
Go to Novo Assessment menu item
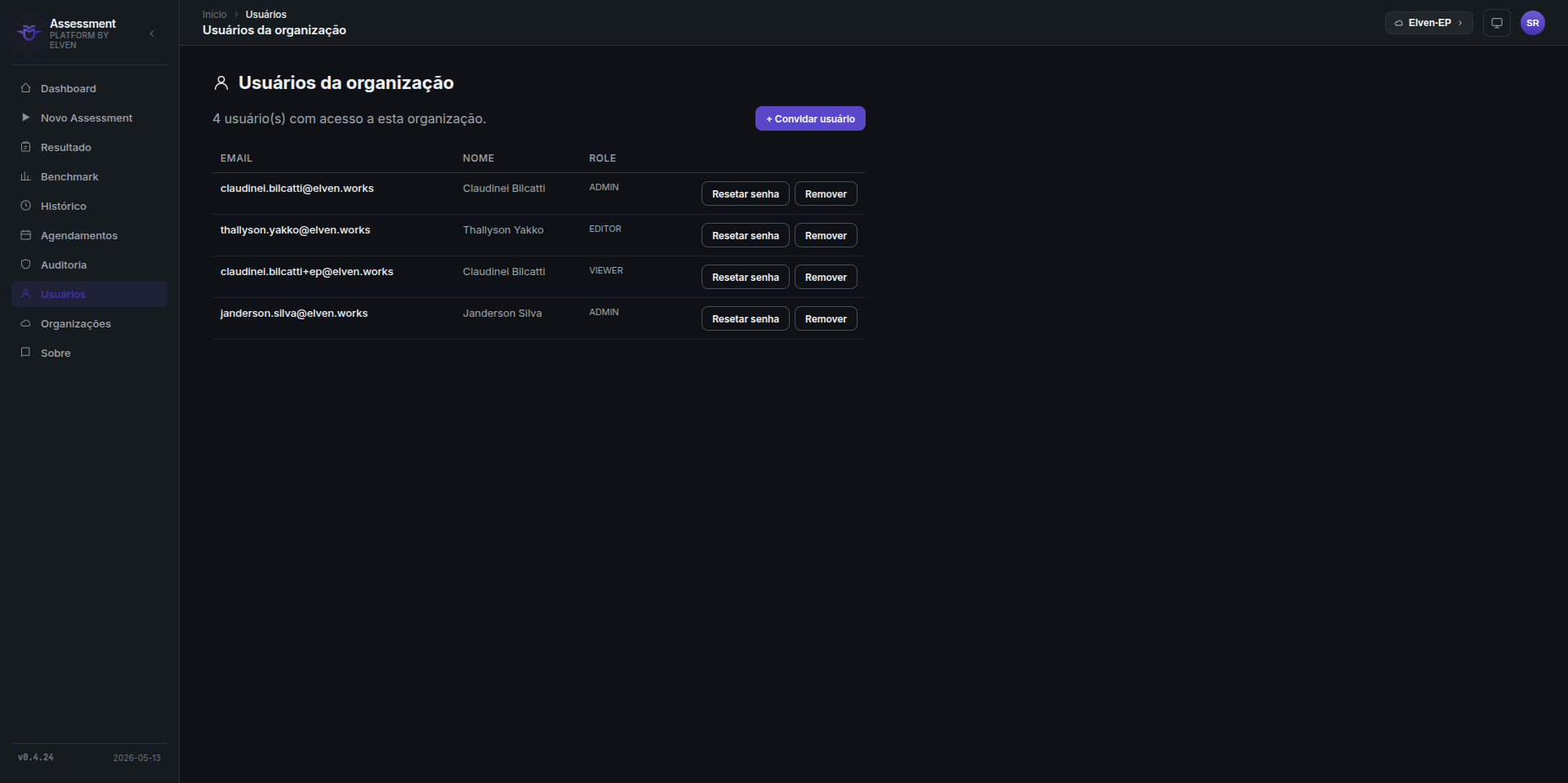click(x=89, y=118)
